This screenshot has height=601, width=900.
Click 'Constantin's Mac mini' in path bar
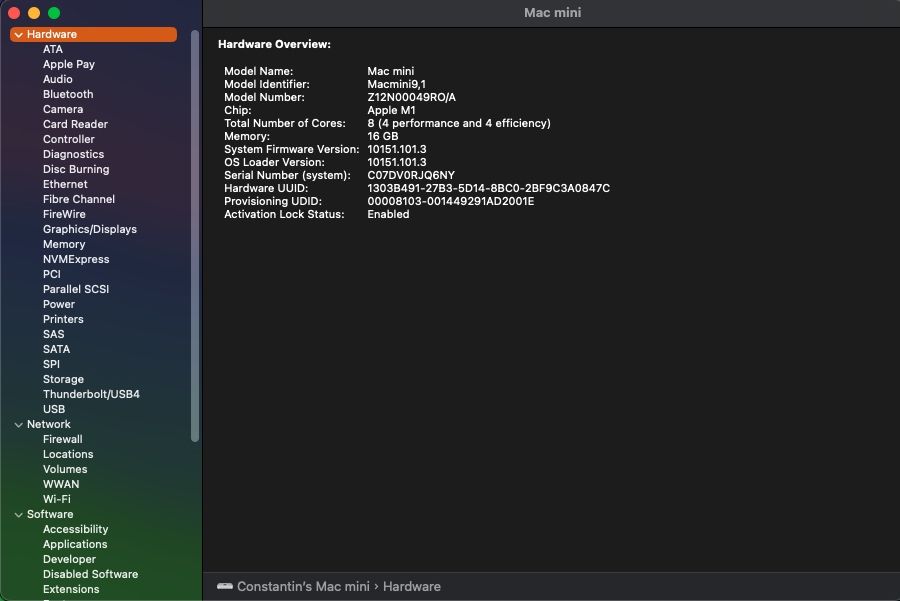(303, 586)
